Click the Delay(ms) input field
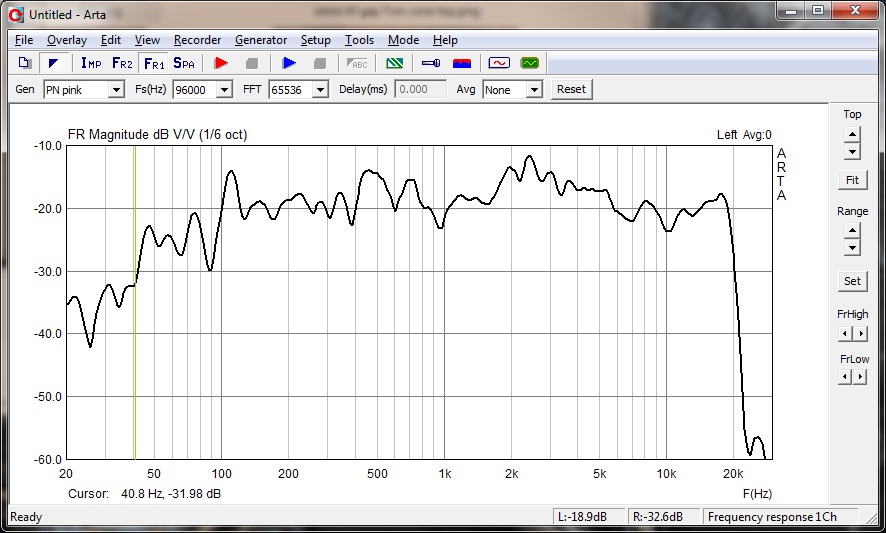The width and height of the screenshot is (886, 533). [420, 89]
